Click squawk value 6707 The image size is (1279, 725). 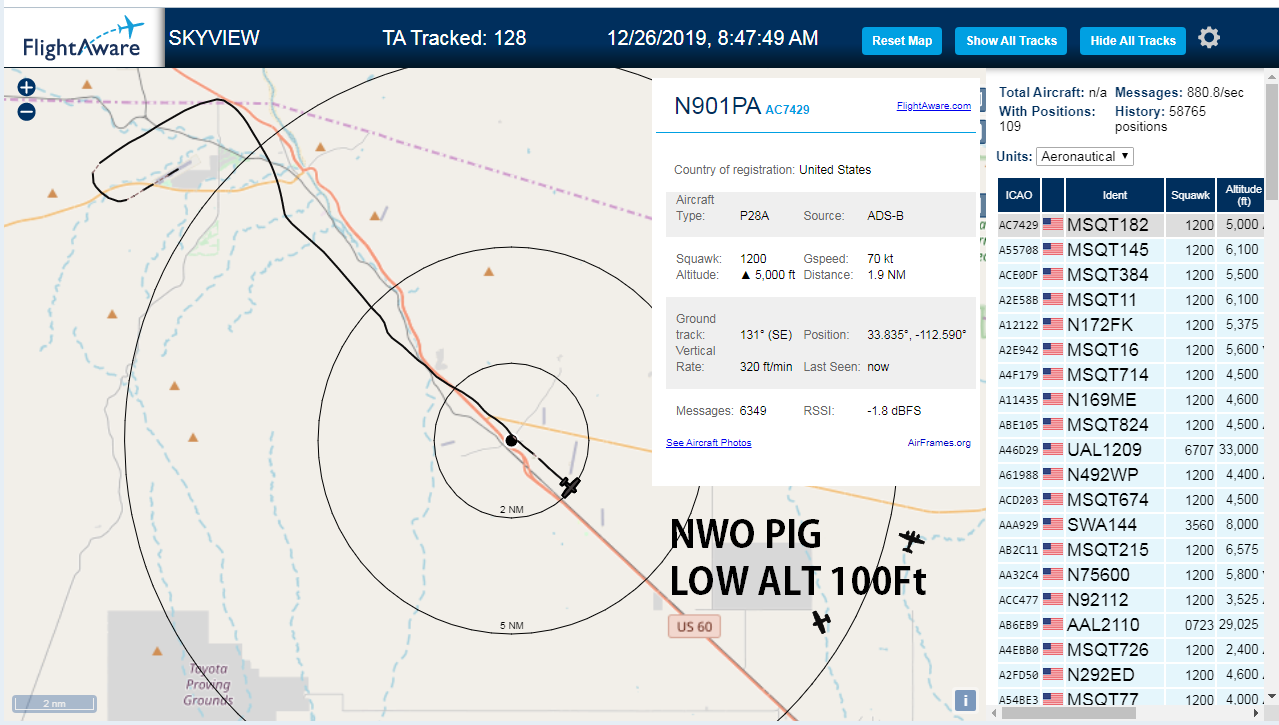click(1199, 449)
